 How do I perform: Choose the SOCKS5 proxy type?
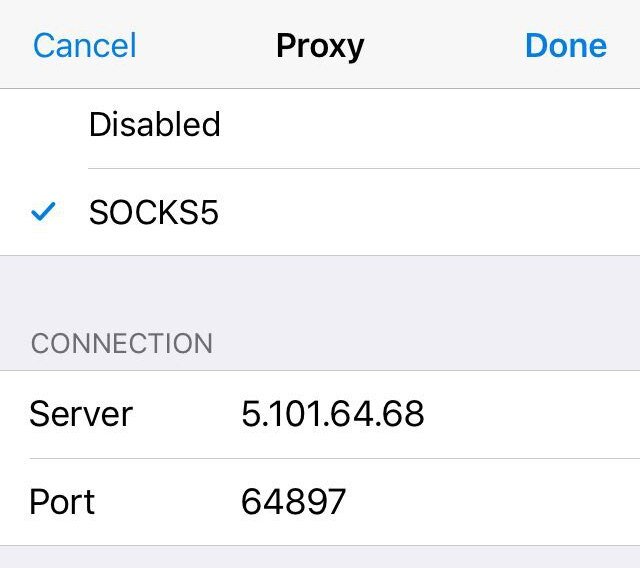click(x=320, y=212)
